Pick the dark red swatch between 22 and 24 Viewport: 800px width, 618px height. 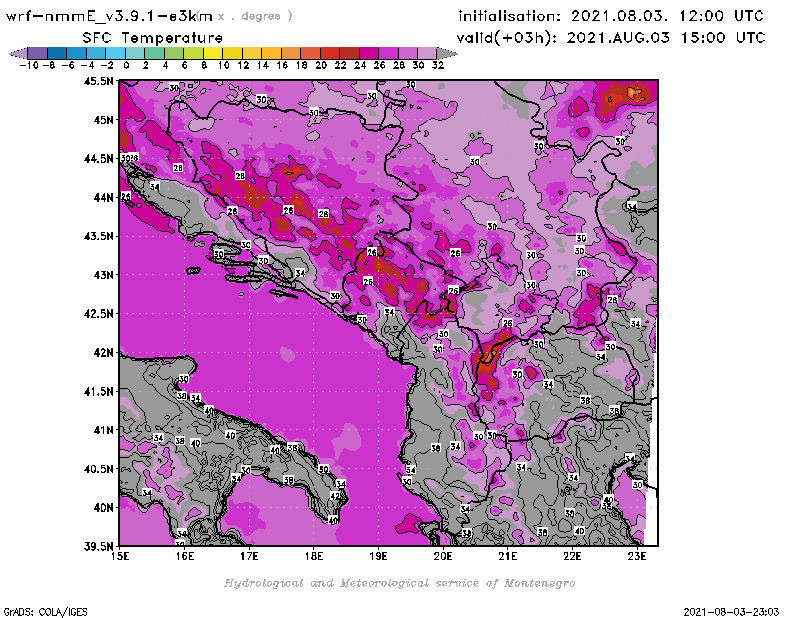(349, 54)
